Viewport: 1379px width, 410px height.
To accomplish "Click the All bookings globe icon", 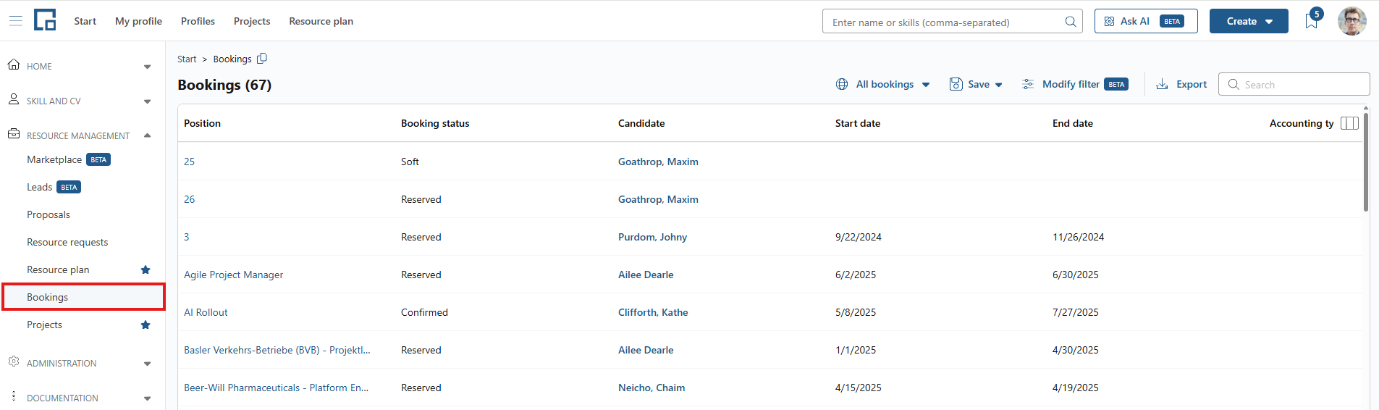I will coord(842,85).
